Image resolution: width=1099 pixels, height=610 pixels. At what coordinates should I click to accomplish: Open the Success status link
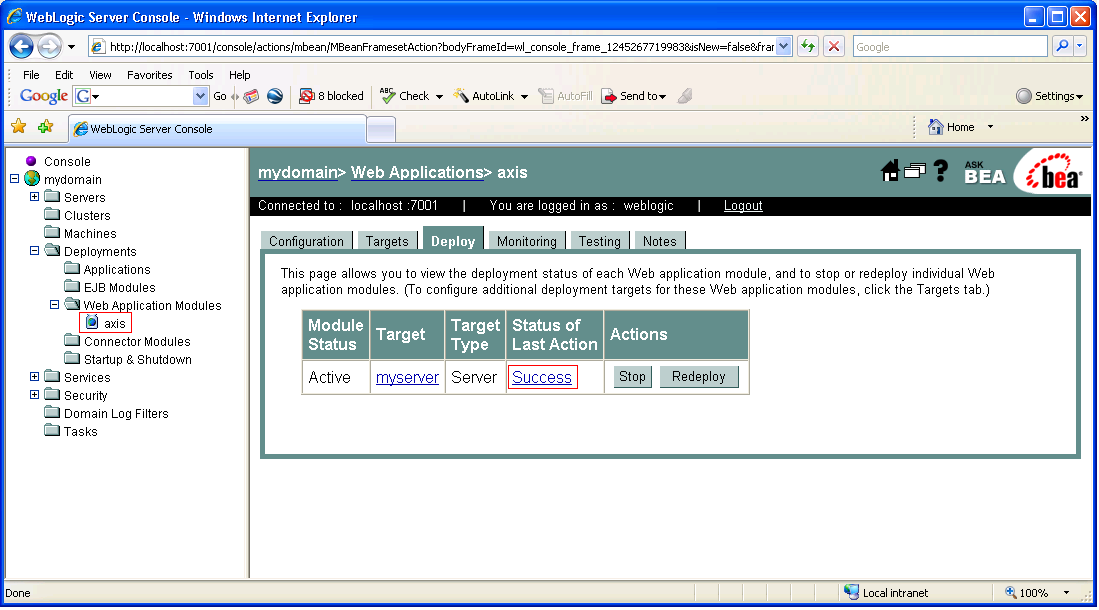[x=542, y=377]
